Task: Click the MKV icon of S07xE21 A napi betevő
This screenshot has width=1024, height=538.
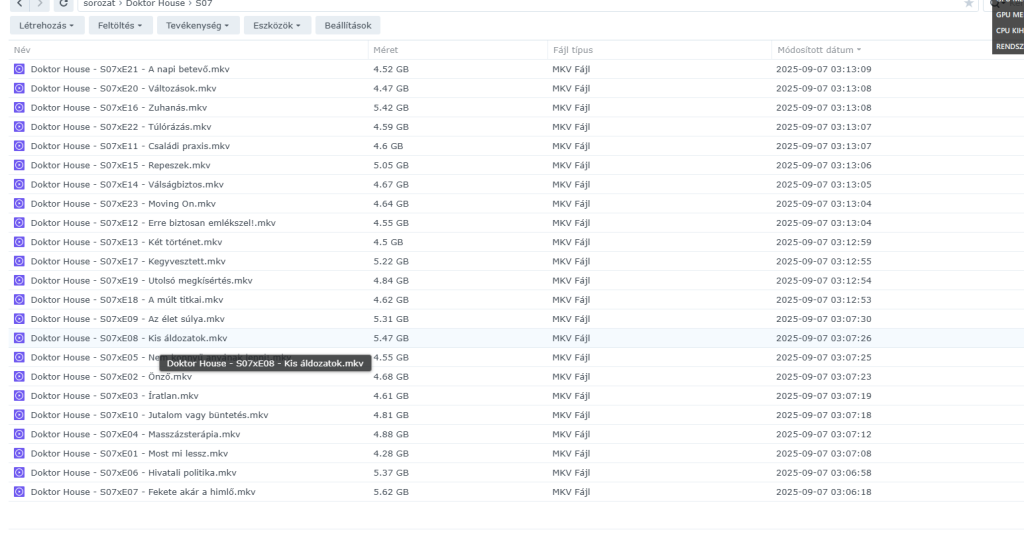Action: pyautogui.click(x=19, y=69)
